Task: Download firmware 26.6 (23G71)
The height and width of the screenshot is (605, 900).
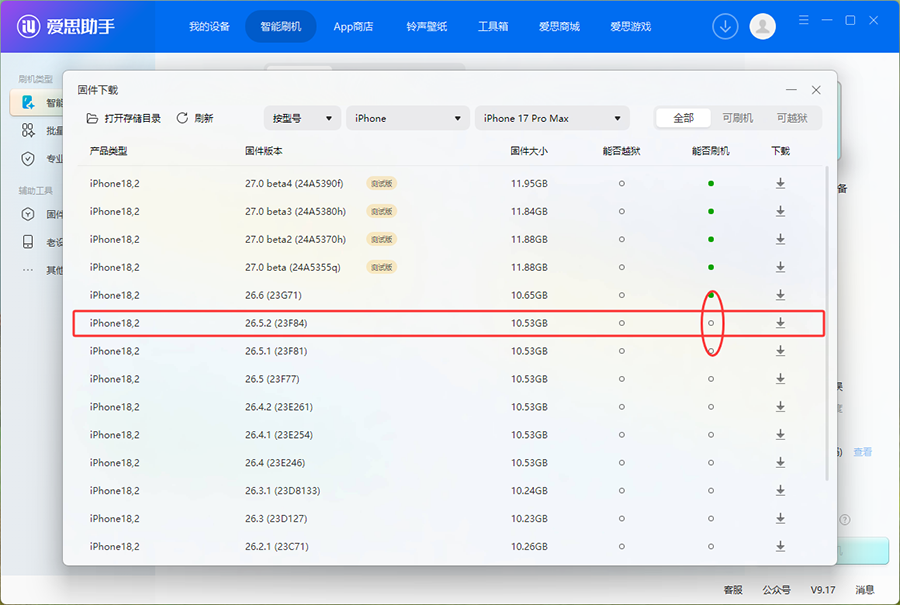Action: click(x=780, y=295)
